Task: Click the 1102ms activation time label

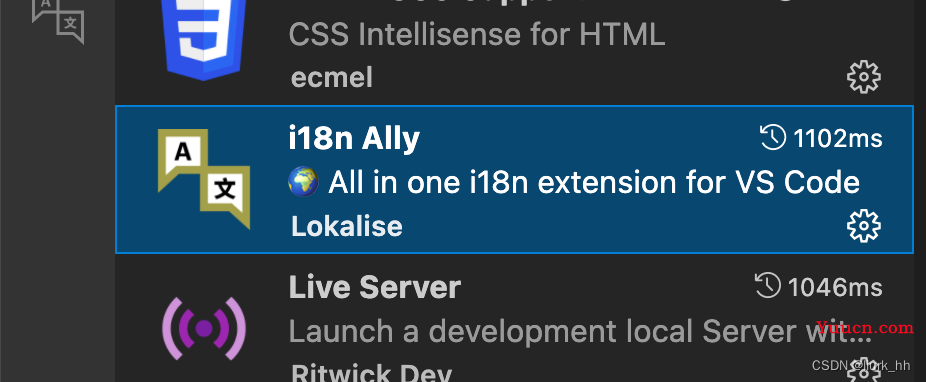Action: [x=837, y=139]
